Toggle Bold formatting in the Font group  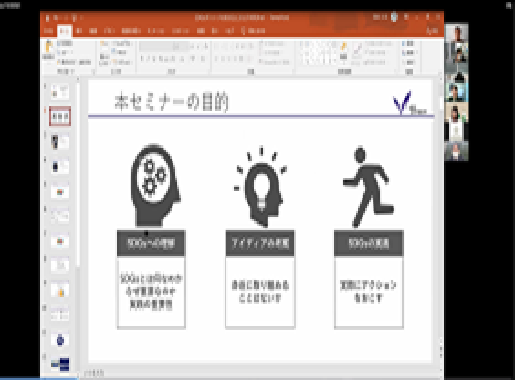click(x=142, y=59)
